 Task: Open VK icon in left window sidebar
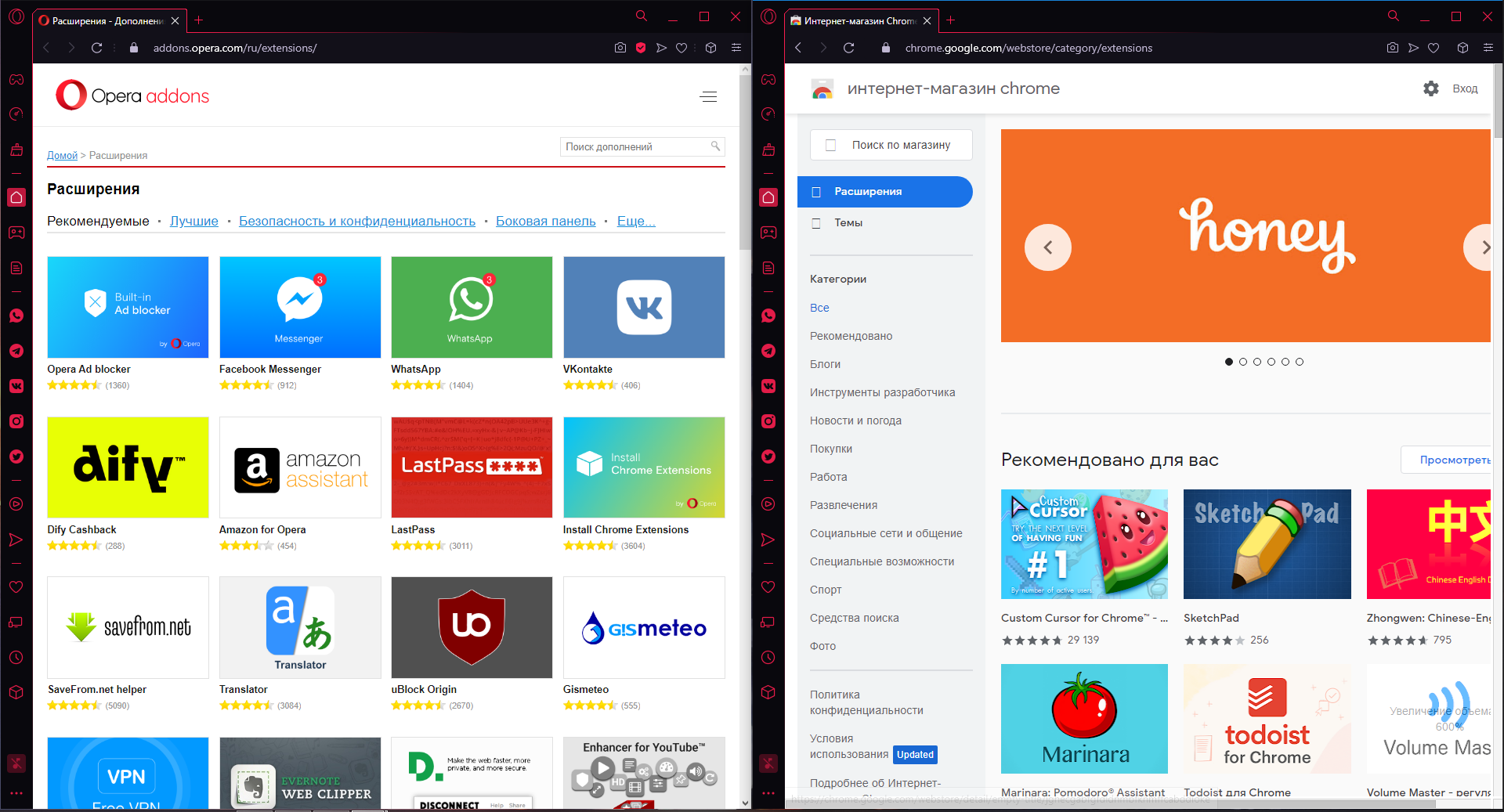16,386
